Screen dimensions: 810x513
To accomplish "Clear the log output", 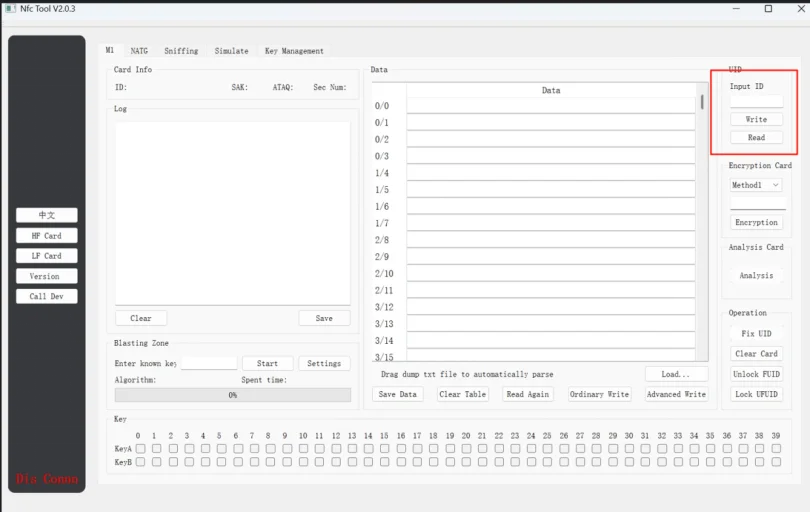I will point(141,318).
